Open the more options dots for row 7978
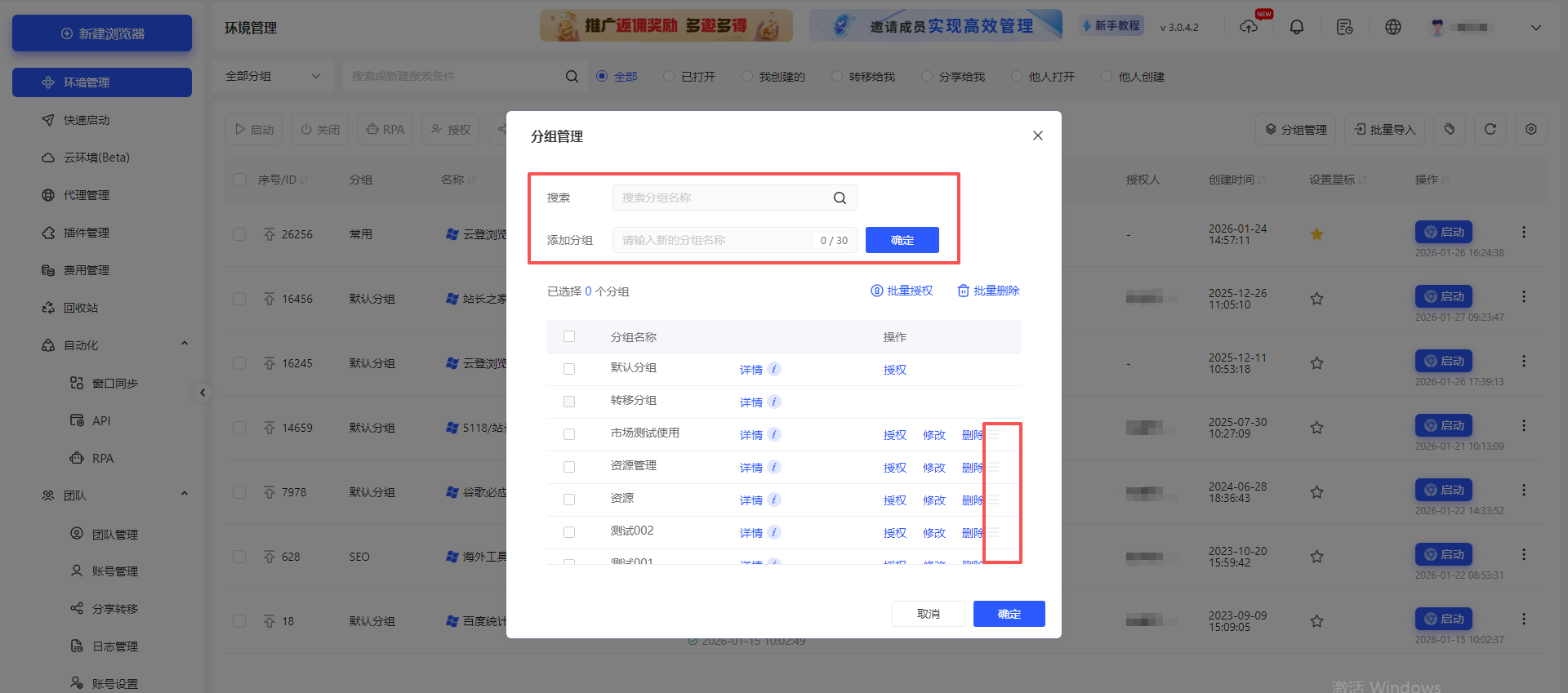The height and width of the screenshot is (693, 1568). (1524, 491)
